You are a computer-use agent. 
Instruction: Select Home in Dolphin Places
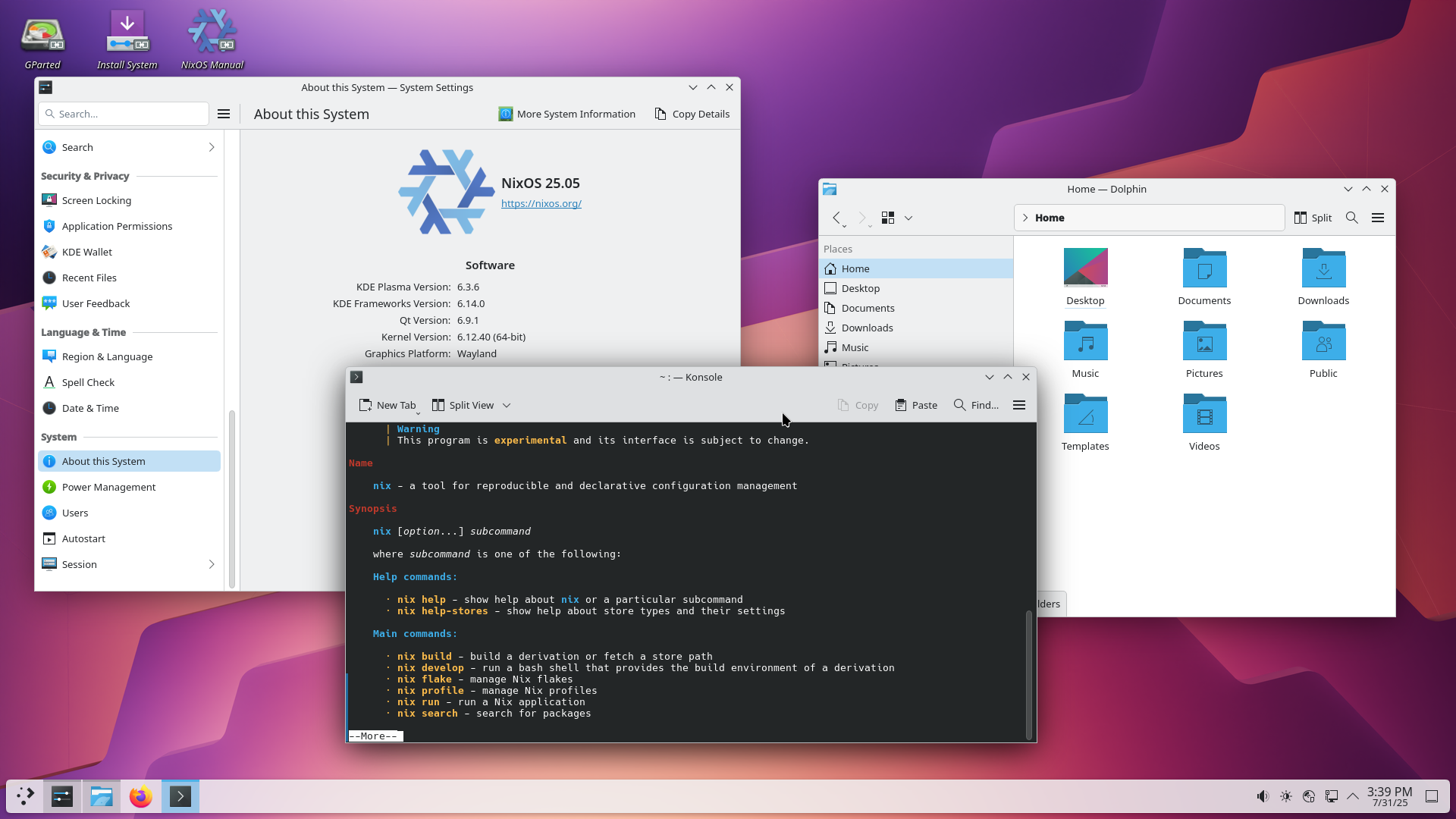pyautogui.click(x=915, y=268)
